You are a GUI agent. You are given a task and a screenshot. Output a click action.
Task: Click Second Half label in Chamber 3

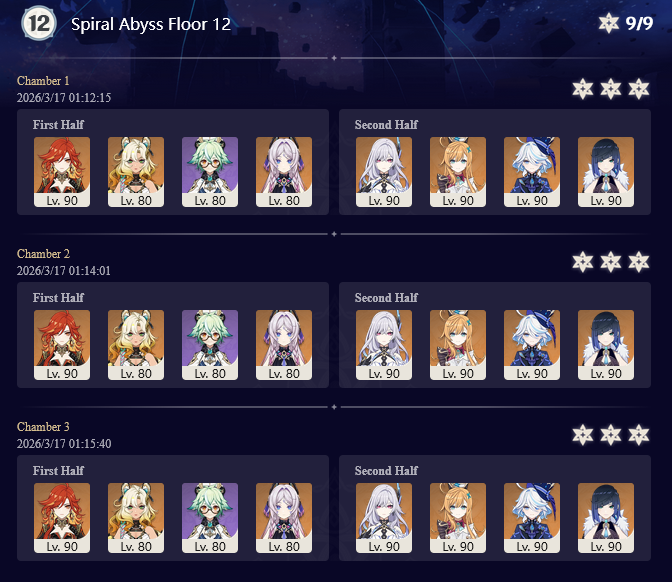click(x=386, y=471)
